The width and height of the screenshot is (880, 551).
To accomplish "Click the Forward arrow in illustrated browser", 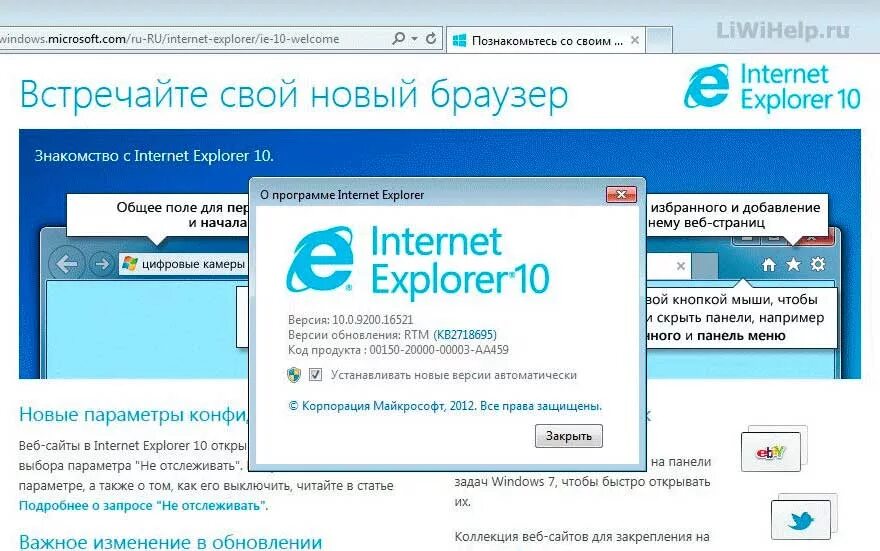I will coord(102,264).
